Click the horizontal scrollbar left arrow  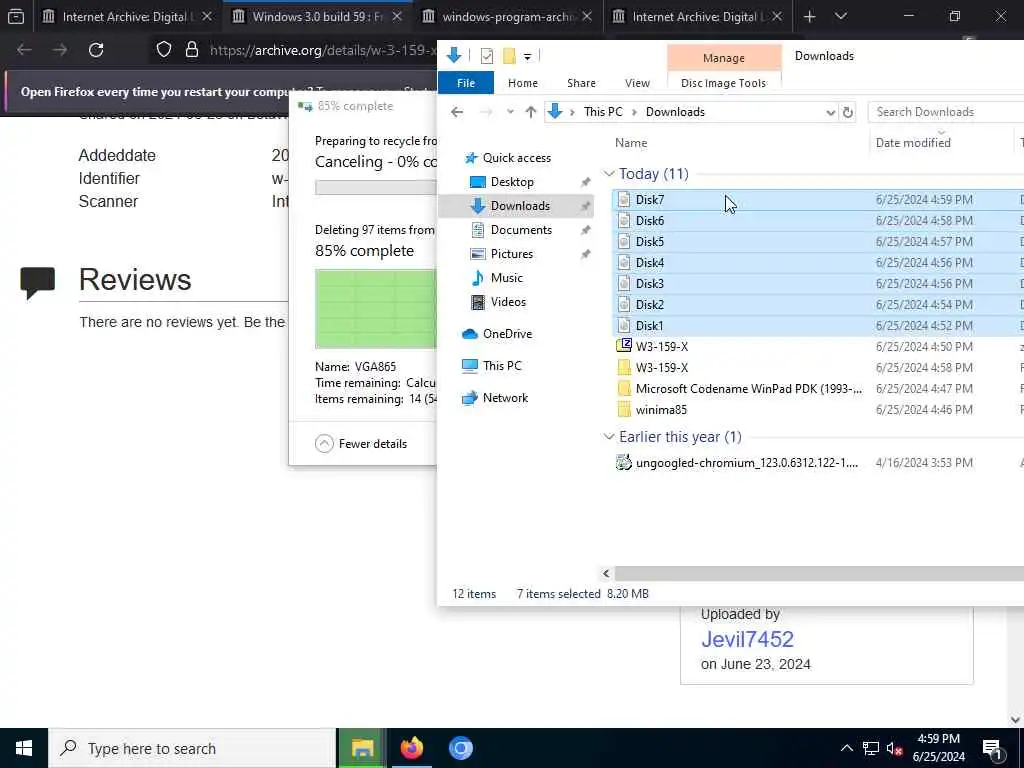click(606, 573)
